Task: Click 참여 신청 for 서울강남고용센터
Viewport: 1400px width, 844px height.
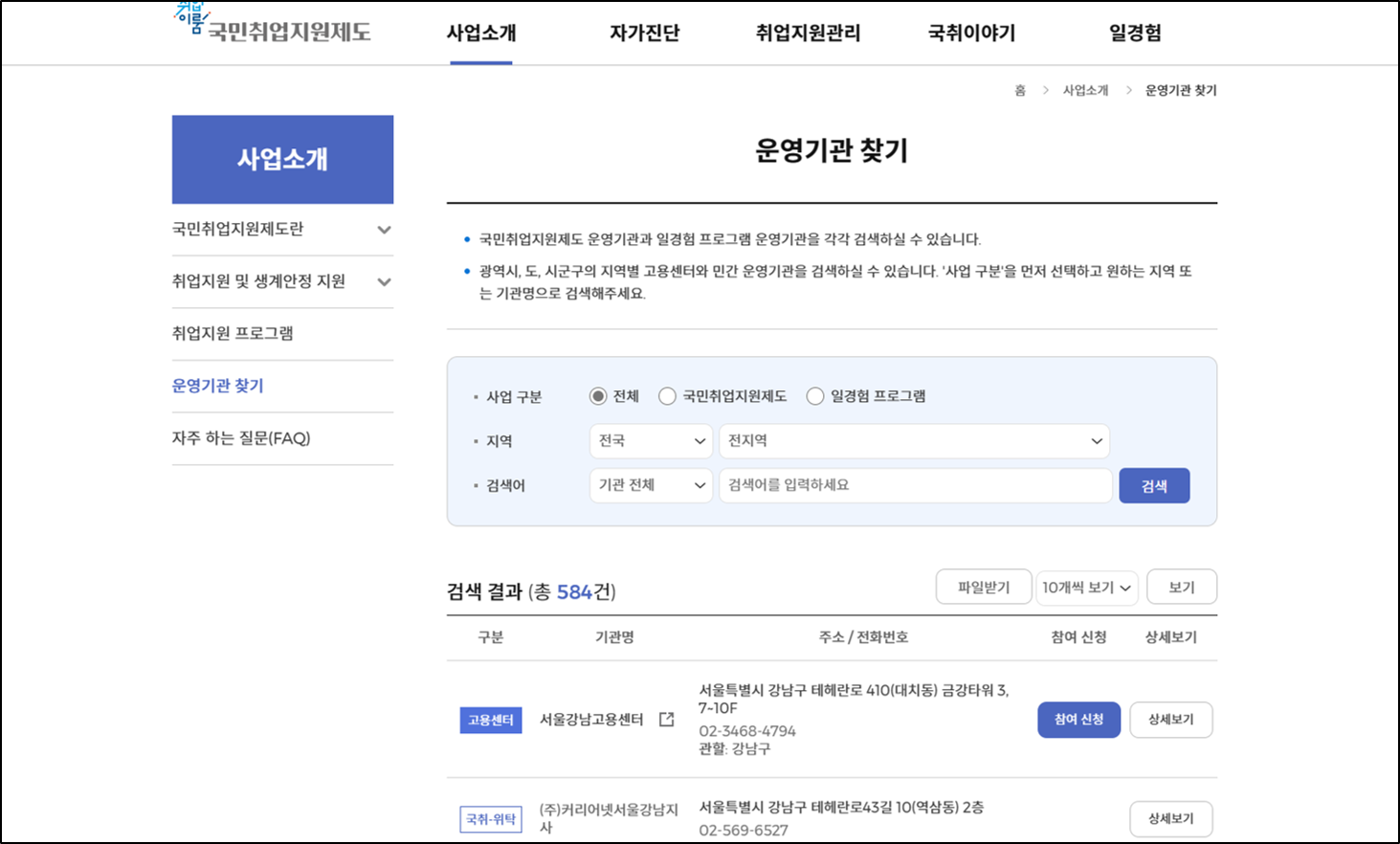Action: pyautogui.click(x=1078, y=720)
